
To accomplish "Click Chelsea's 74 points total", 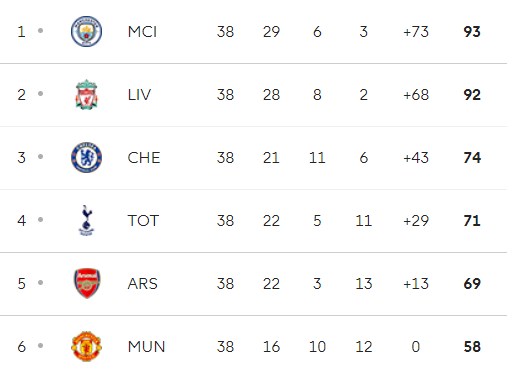I will click(472, 158).
